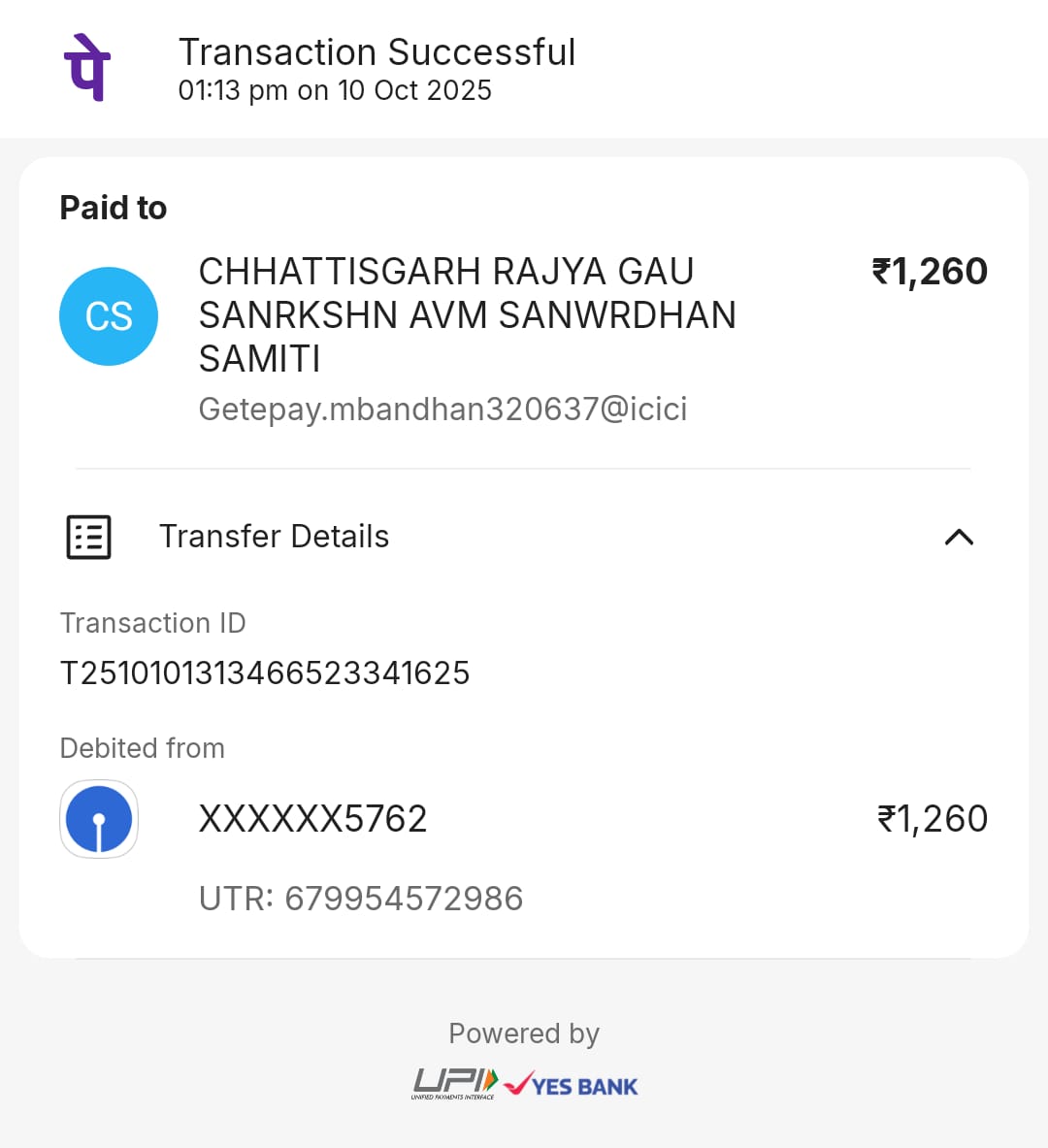The image size is (1048, 1148).
Task: Click the Debited from label
Action: coord(143,748)
